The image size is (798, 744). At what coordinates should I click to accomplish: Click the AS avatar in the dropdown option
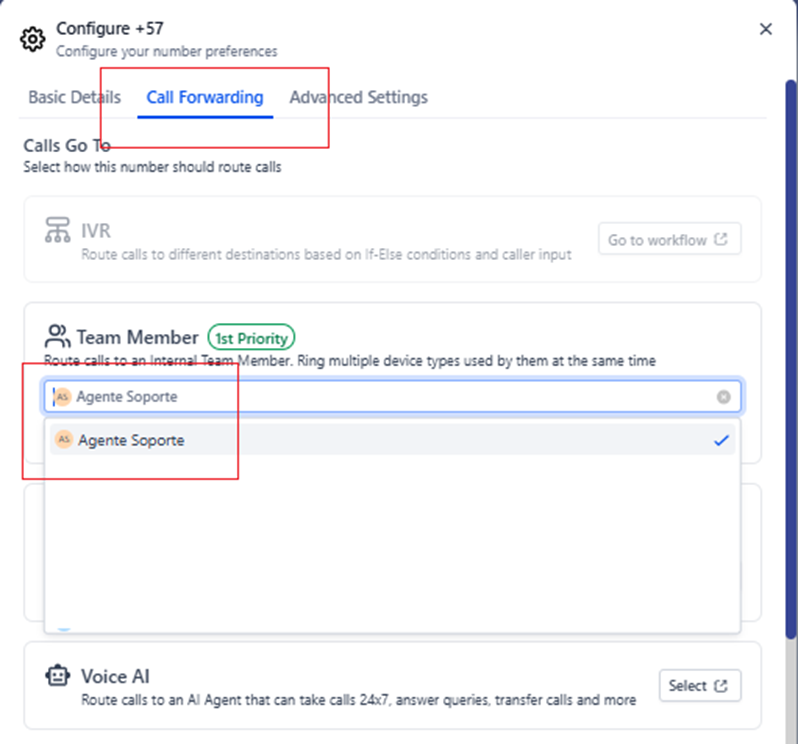pos(64,440)
